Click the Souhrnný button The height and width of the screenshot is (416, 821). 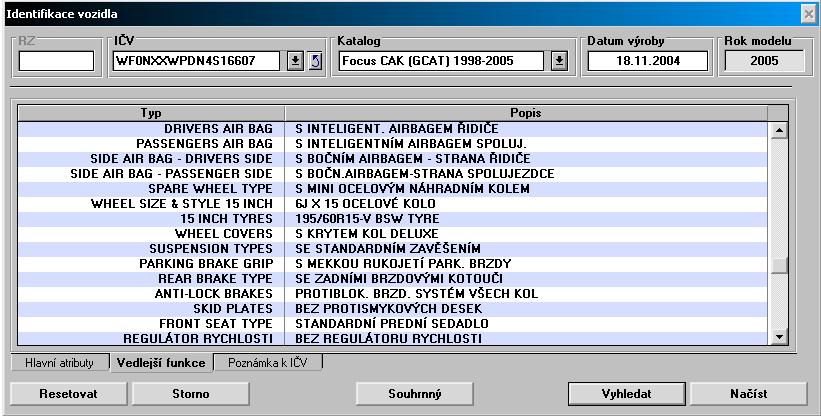415,393
